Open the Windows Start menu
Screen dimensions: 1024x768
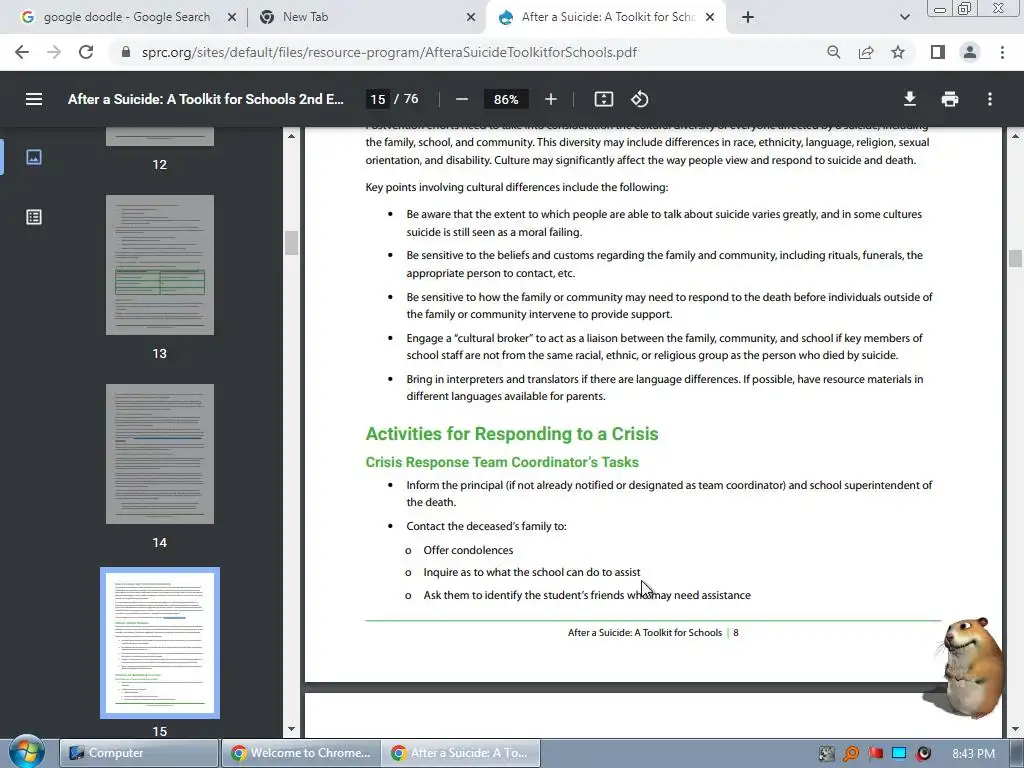tap(26, 753)
